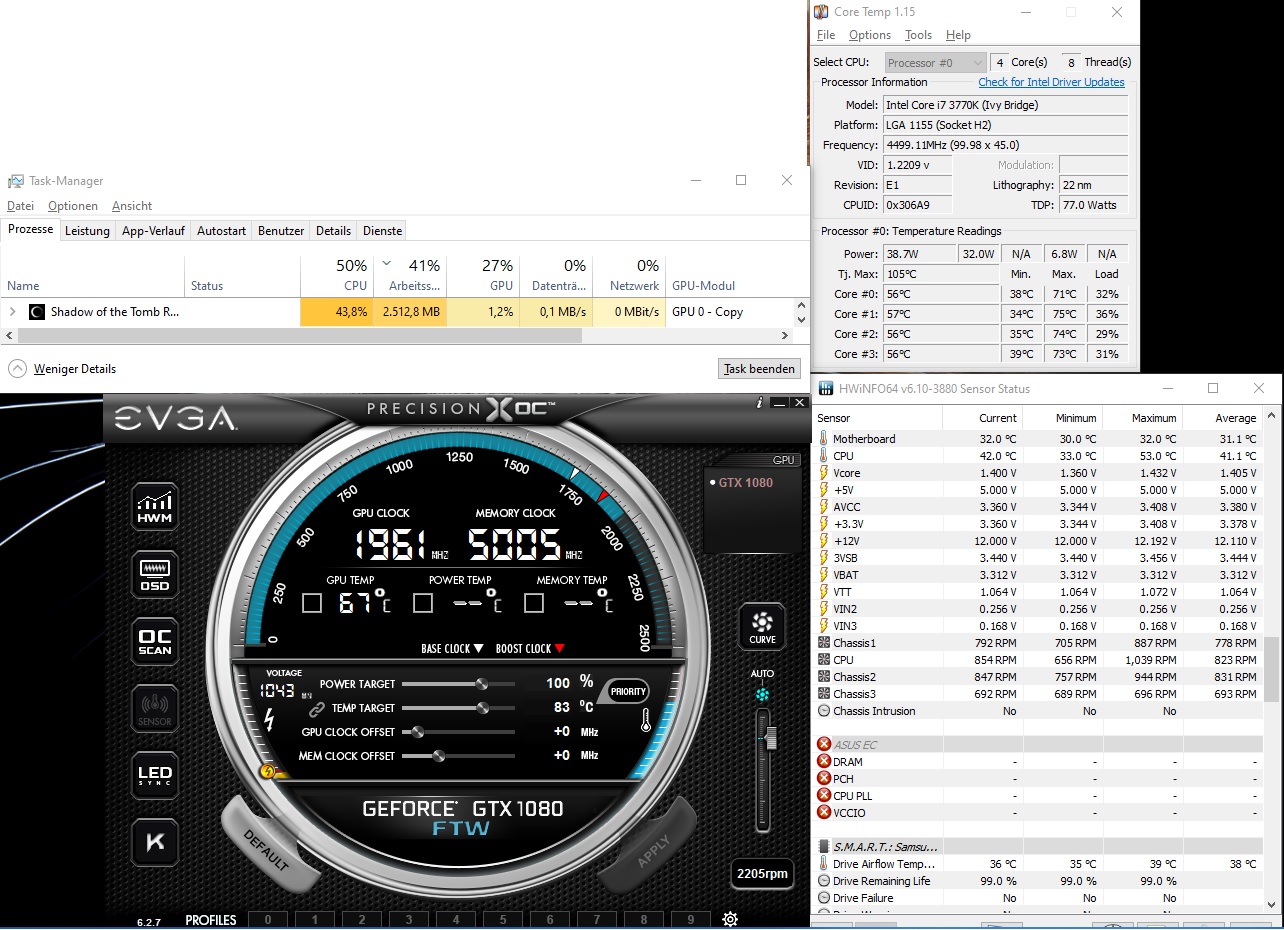This screenshot has height=930, width=1284.
Task: Open the Select CPU Processor #0 dropdown
Action: point(935,62)
